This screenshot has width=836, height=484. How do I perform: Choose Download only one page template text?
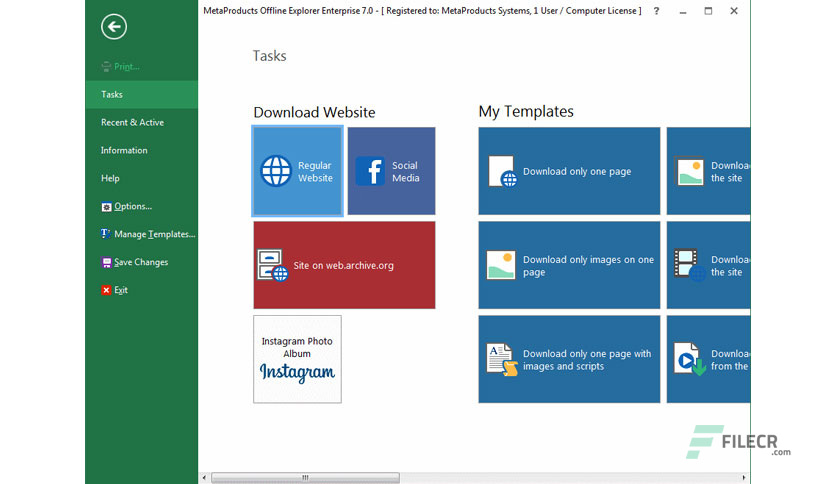(577, 172)
